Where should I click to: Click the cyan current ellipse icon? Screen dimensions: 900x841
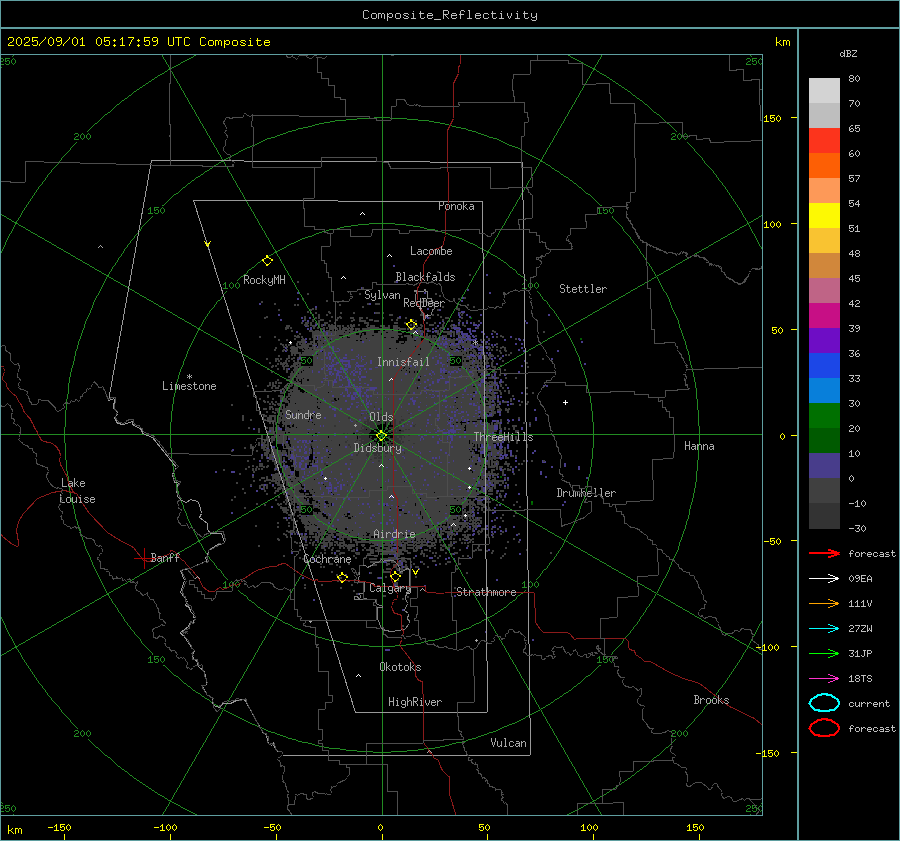[x=824, y=703]
